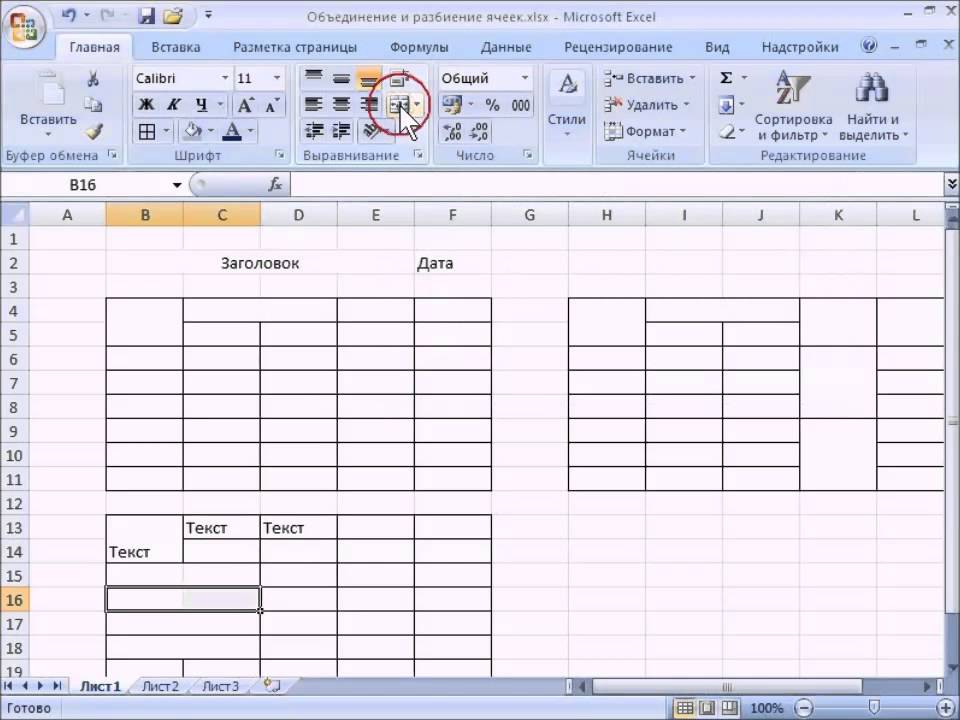Screen dimensions: 960x720
Task: Toggle italic К formatting
Action: point(173,105)
